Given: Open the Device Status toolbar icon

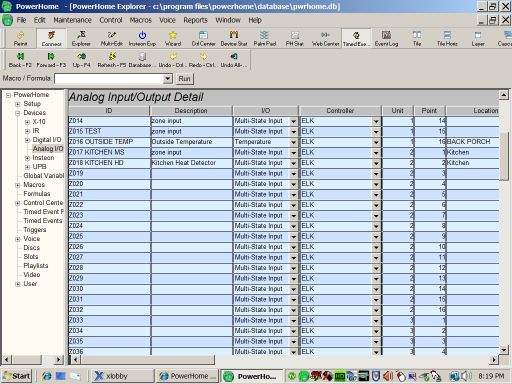Looking at the screenshot, I should (x=234, y=38).
